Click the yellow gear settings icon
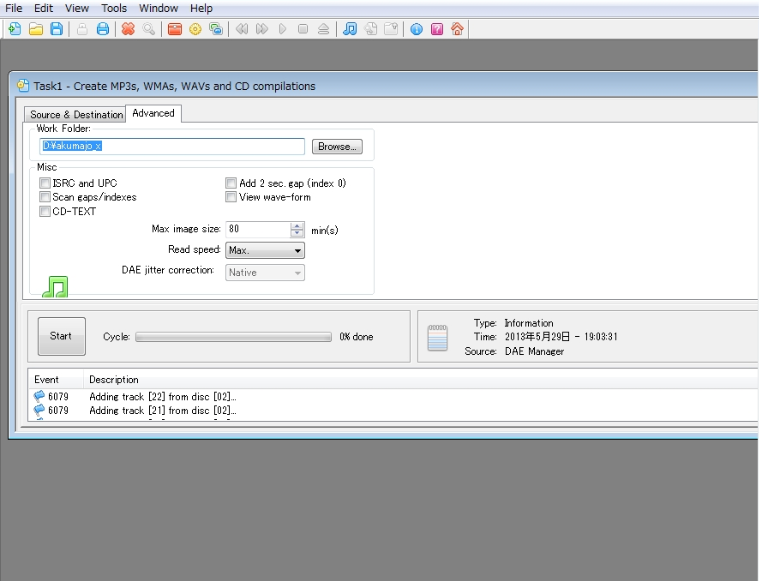The height and width of the screenshot is (581, 759). 195,29
